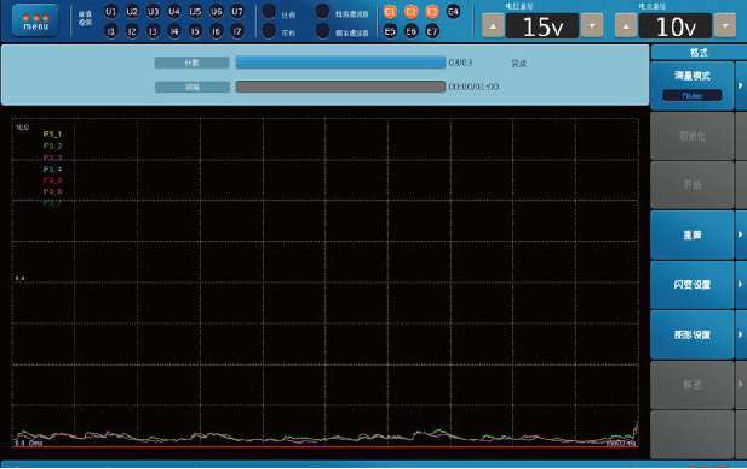Viewport: 747px width, 469px height.
Task: Click the greyed button below 图形设置
Action: pyautogui.click(x=692, y=384)
